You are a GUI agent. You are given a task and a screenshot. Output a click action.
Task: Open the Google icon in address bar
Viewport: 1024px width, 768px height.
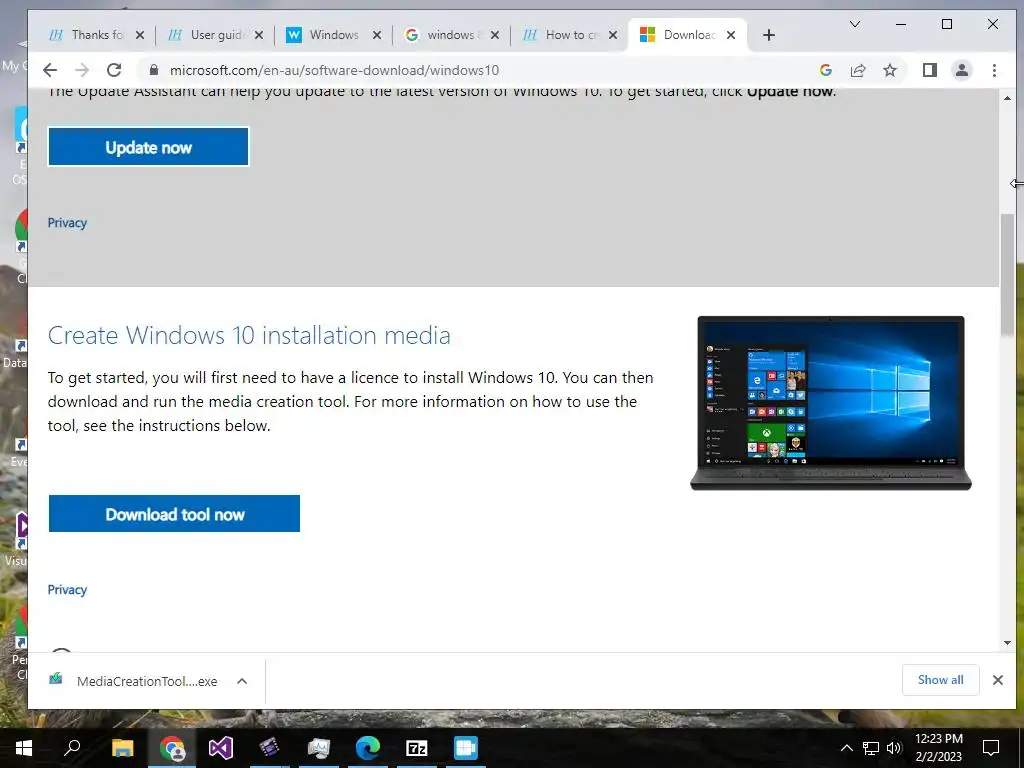(825, 71)
